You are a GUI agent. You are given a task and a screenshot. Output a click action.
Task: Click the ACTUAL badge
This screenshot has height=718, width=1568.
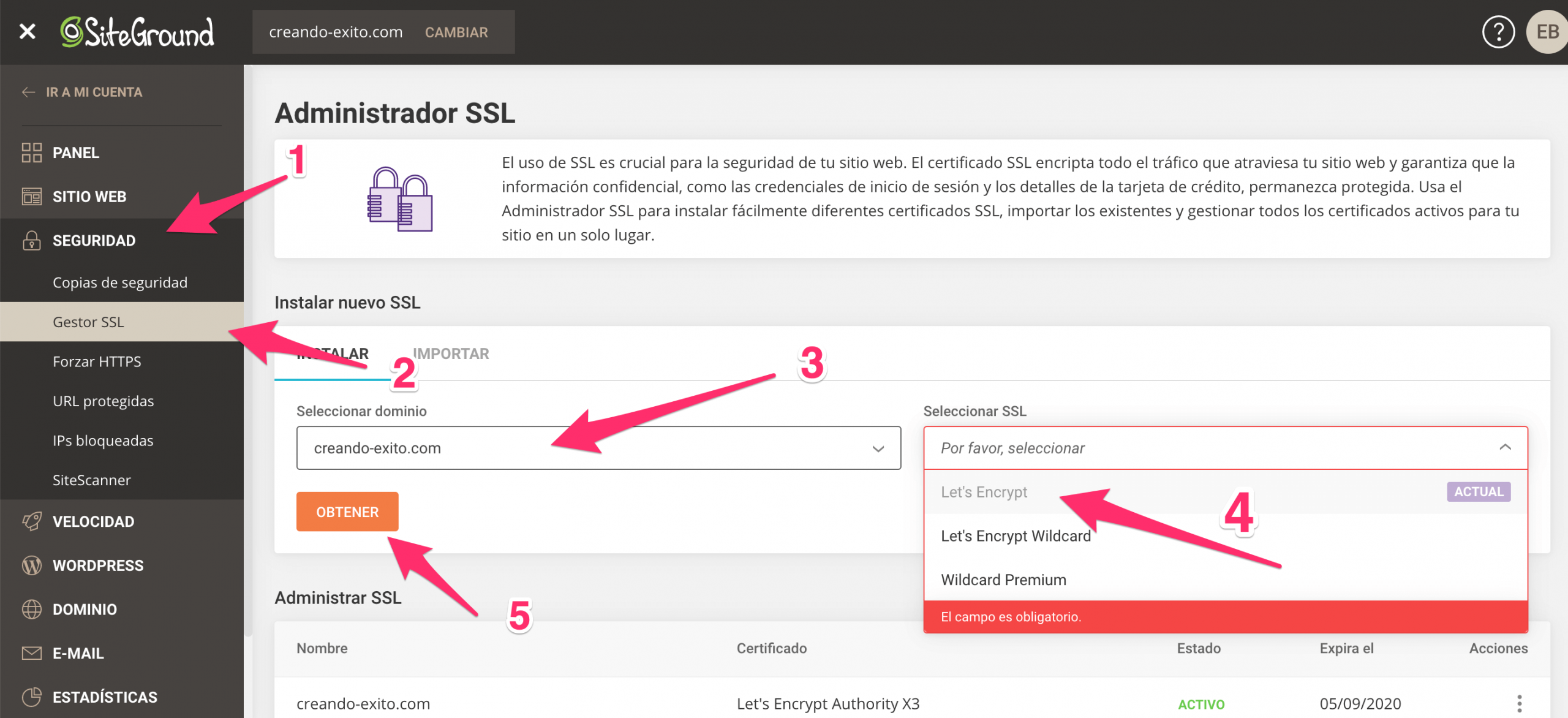point(1479,491)
